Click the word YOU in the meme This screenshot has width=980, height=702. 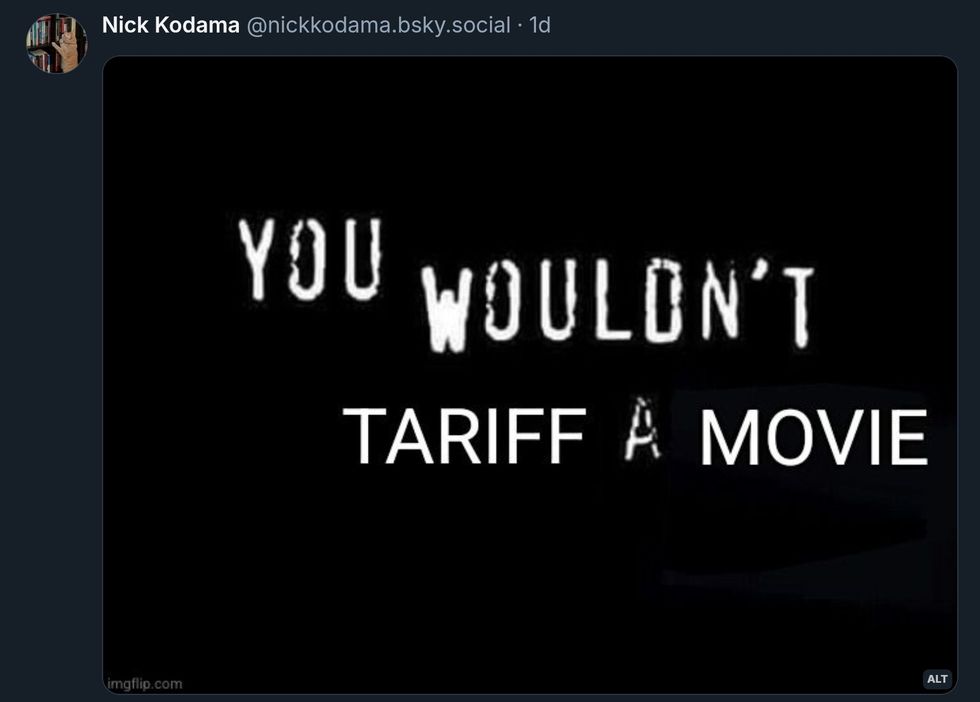tap(310, 259)
